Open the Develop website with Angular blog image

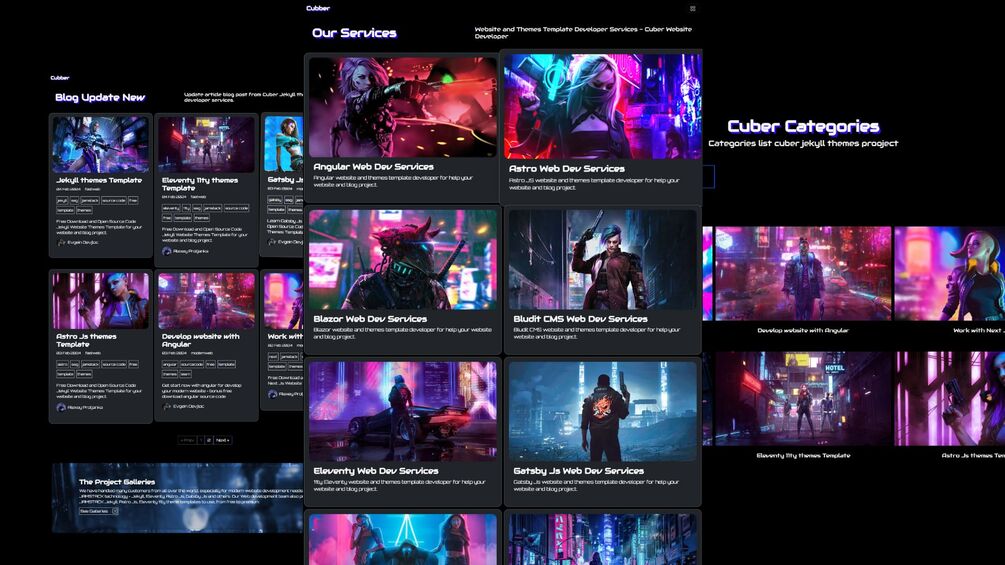206,300
